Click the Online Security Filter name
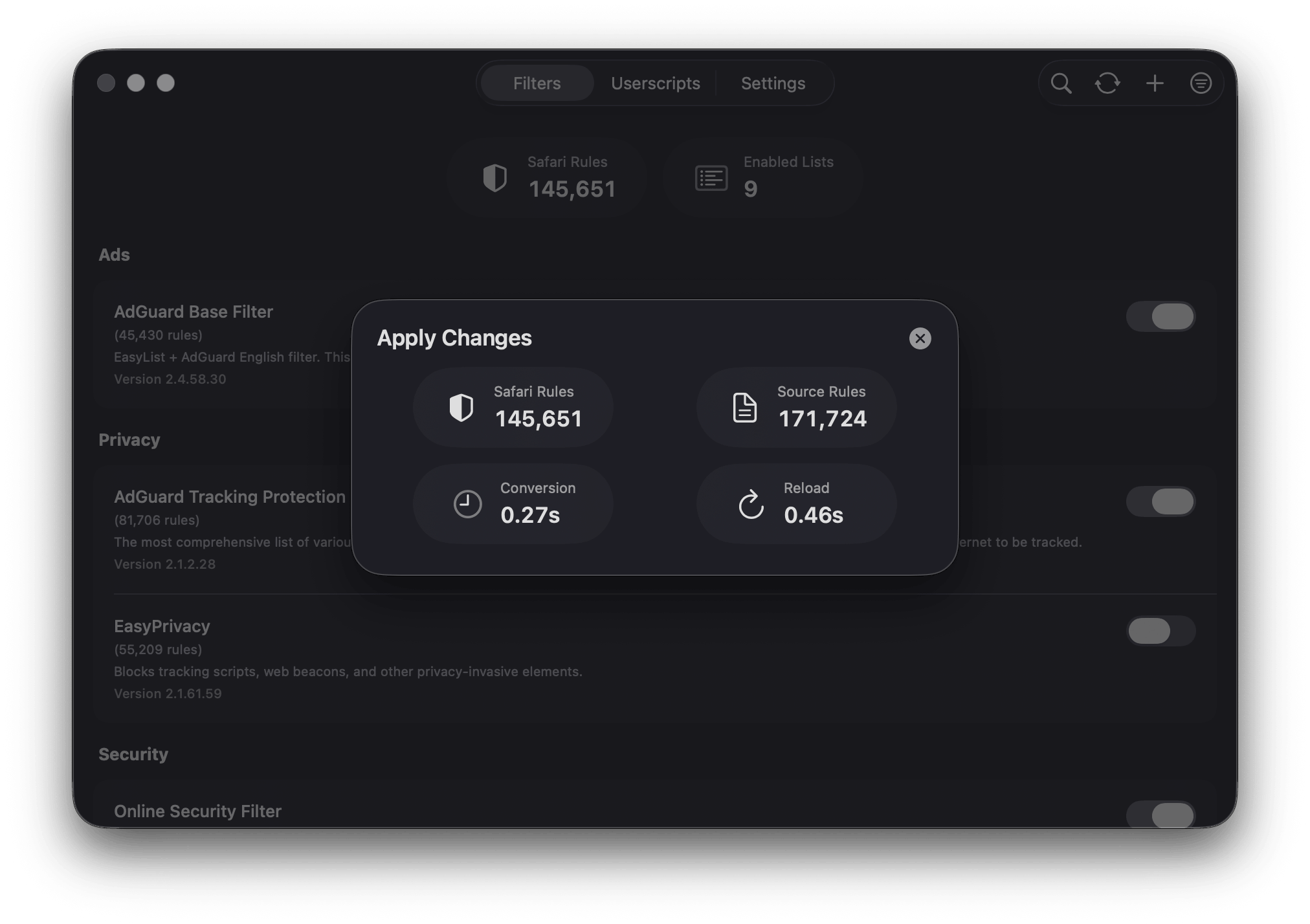 (197, 811)
